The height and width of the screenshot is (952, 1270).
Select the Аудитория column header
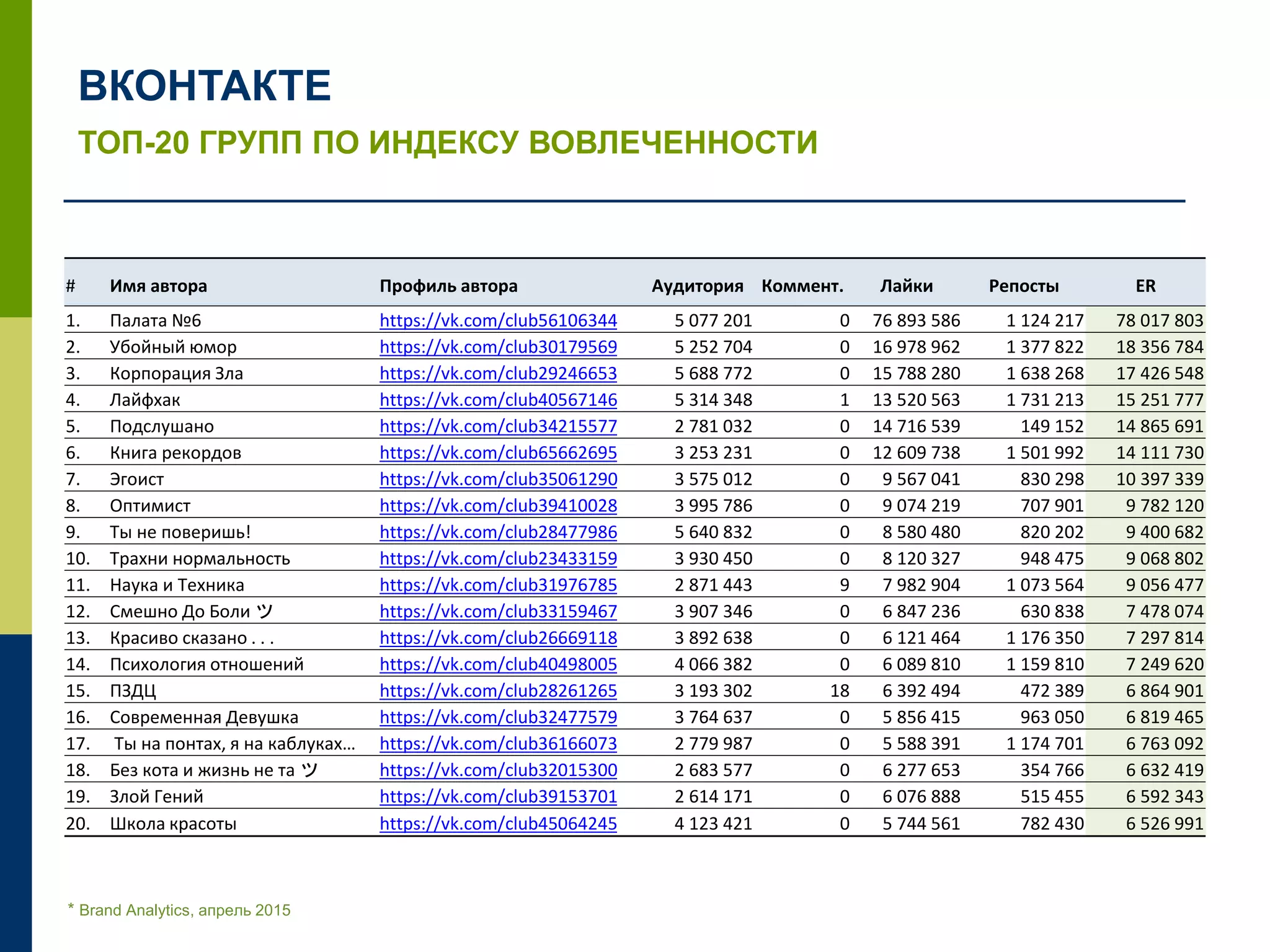tap(697, 286)
